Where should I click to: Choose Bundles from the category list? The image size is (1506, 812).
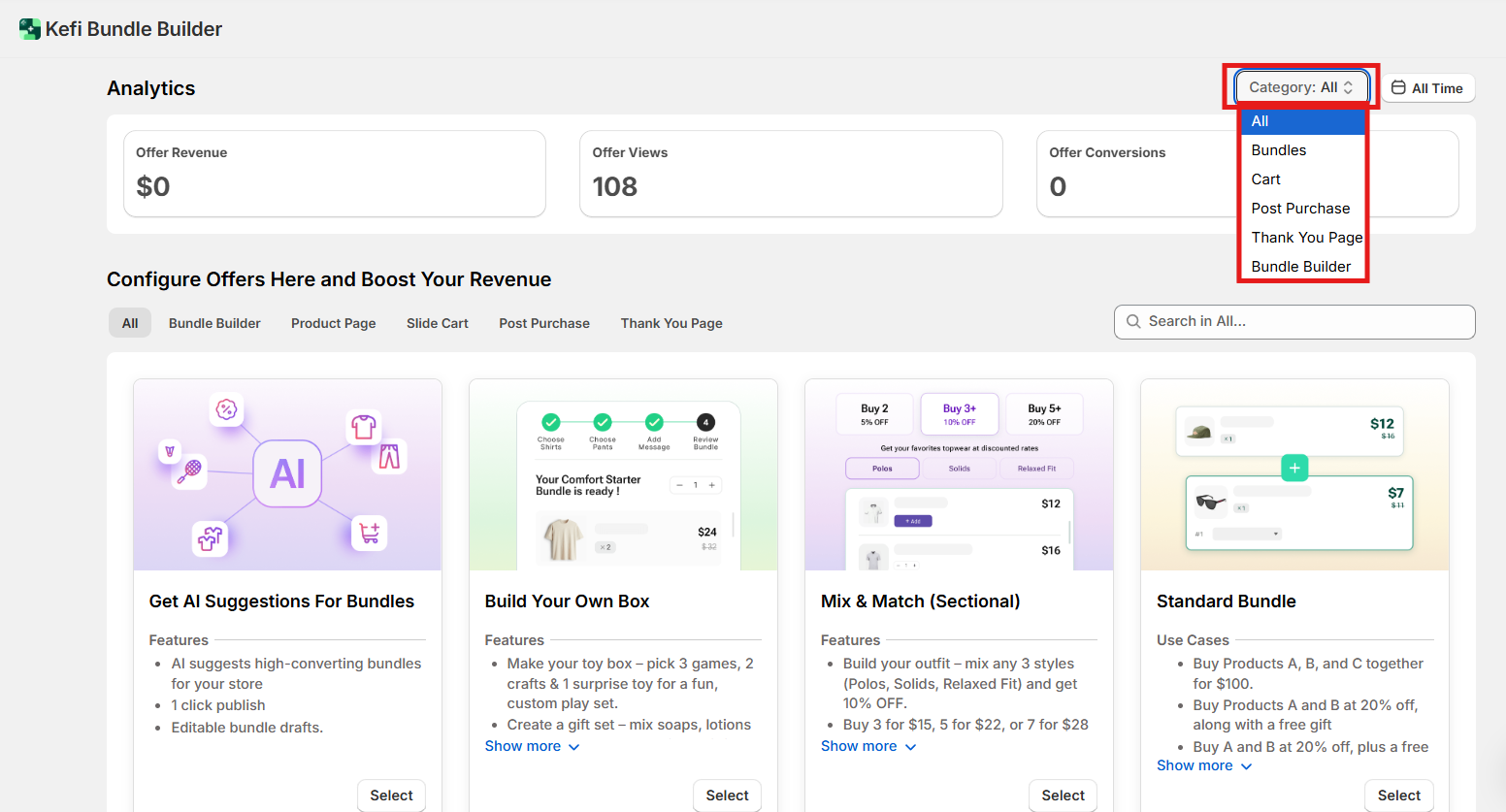pos(1278,150)
